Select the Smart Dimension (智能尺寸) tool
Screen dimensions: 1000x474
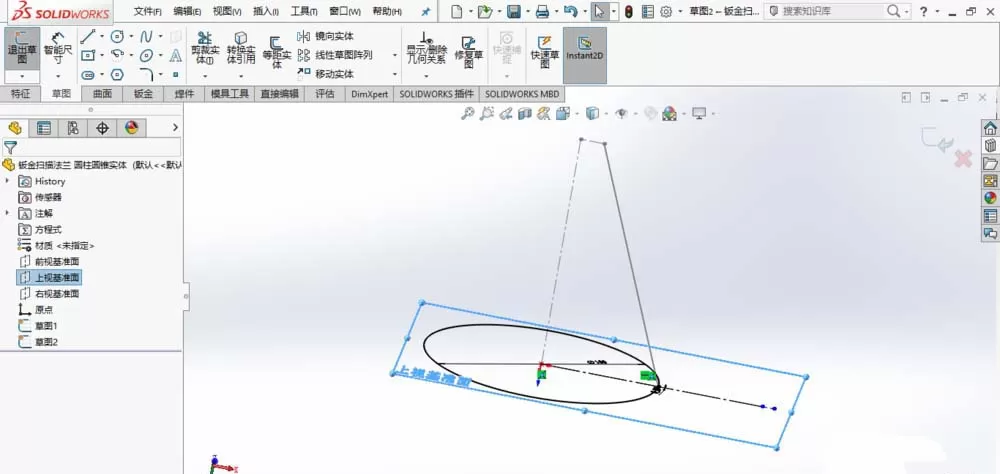[x=58, y=49]
